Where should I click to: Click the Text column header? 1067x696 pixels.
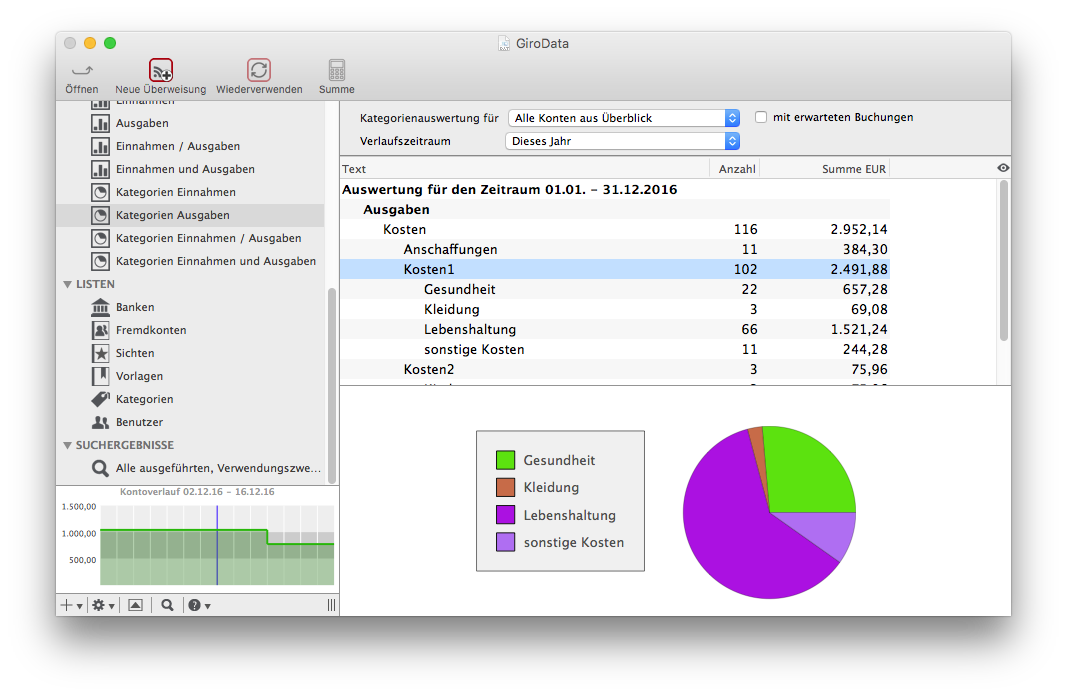tap(524, 169)
